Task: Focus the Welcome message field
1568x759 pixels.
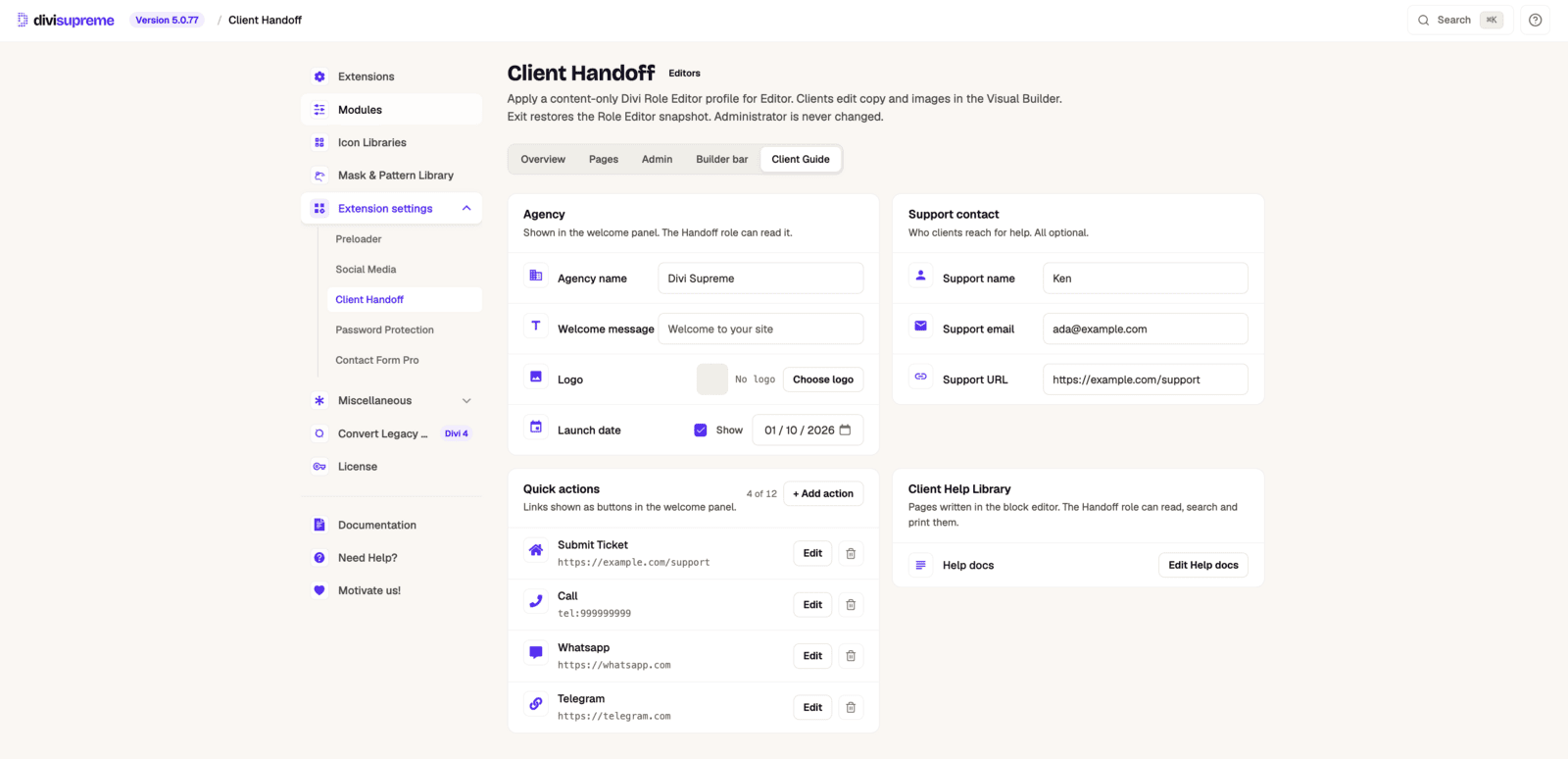Action: pos(760,329)
